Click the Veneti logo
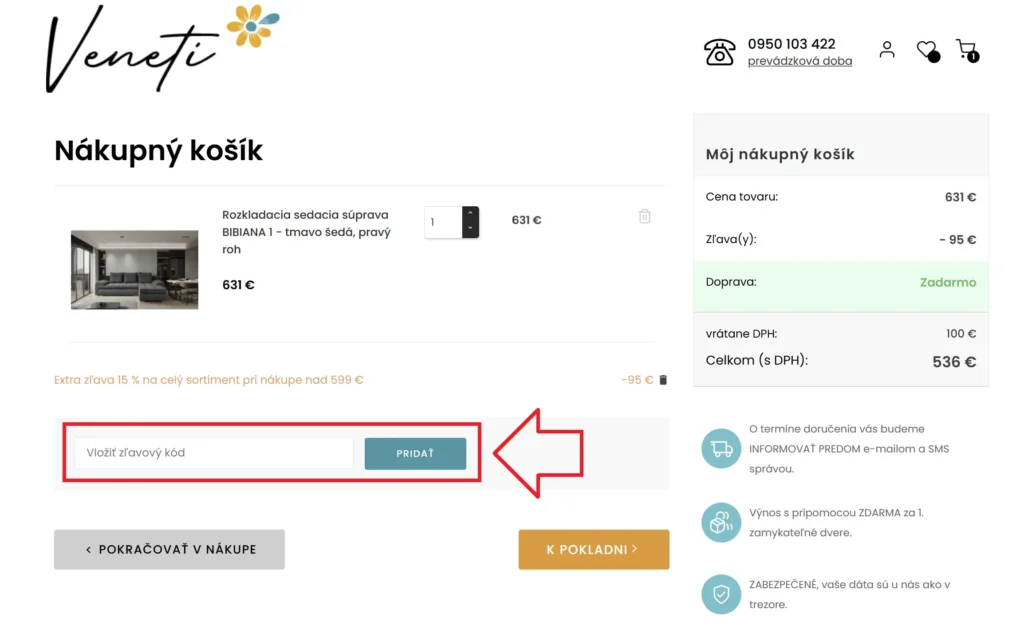 click(x=162, y=48)
